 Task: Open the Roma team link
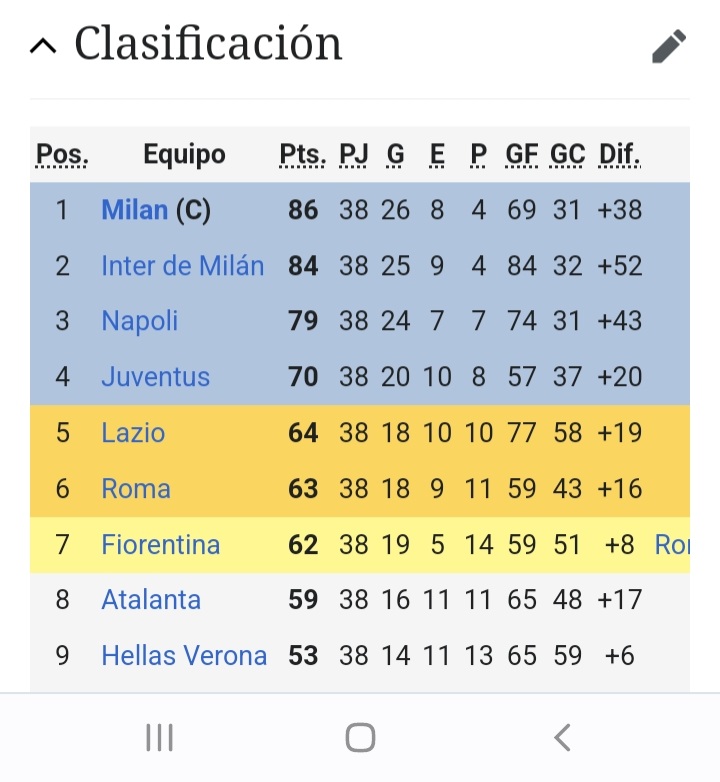(136, 488)
